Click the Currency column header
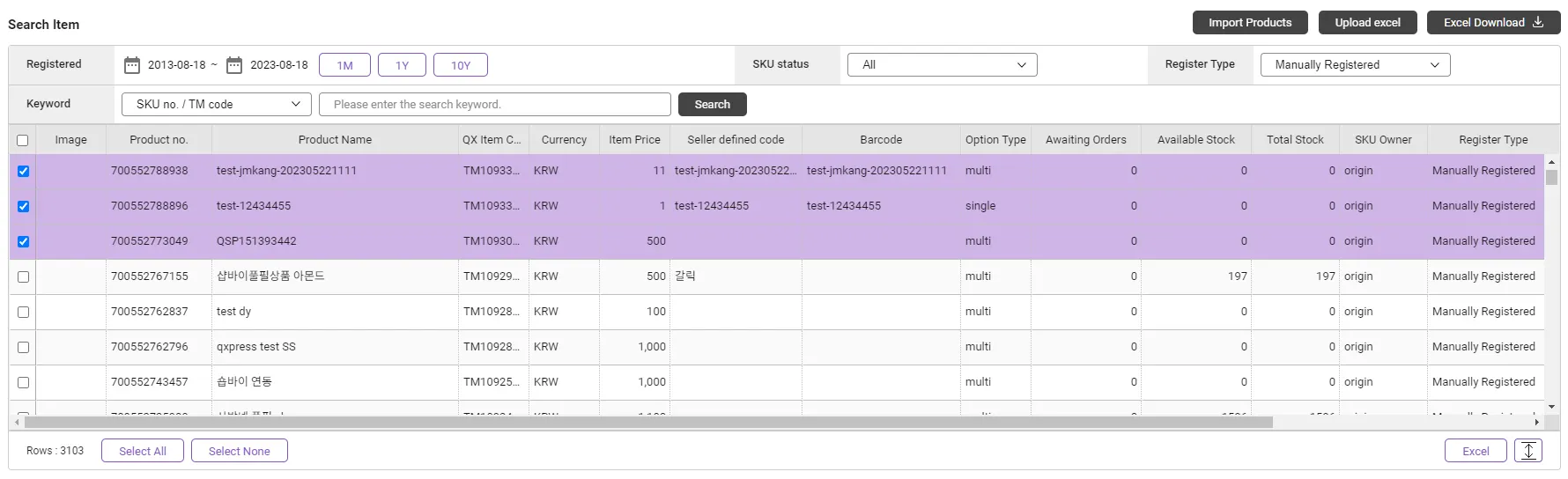Viewport: 1568px width, 479px height. (564, 140)
